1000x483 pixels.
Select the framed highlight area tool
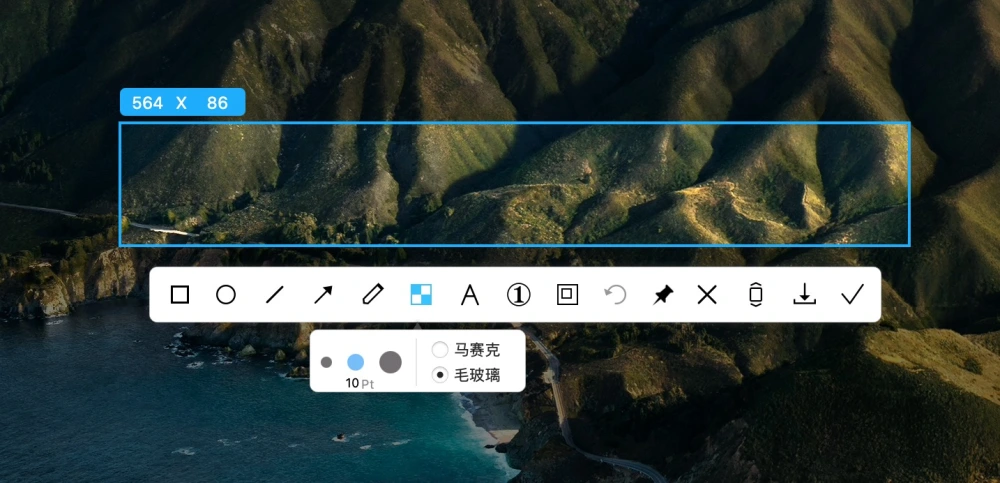pos(568,295)
